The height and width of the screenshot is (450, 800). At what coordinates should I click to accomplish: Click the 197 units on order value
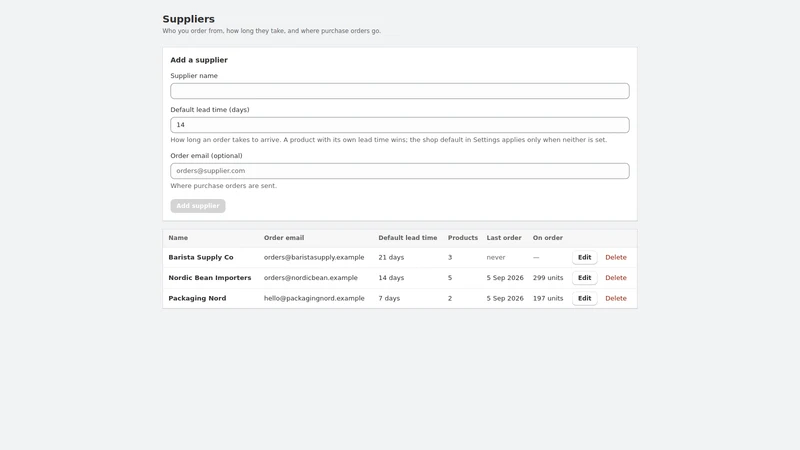548,298
